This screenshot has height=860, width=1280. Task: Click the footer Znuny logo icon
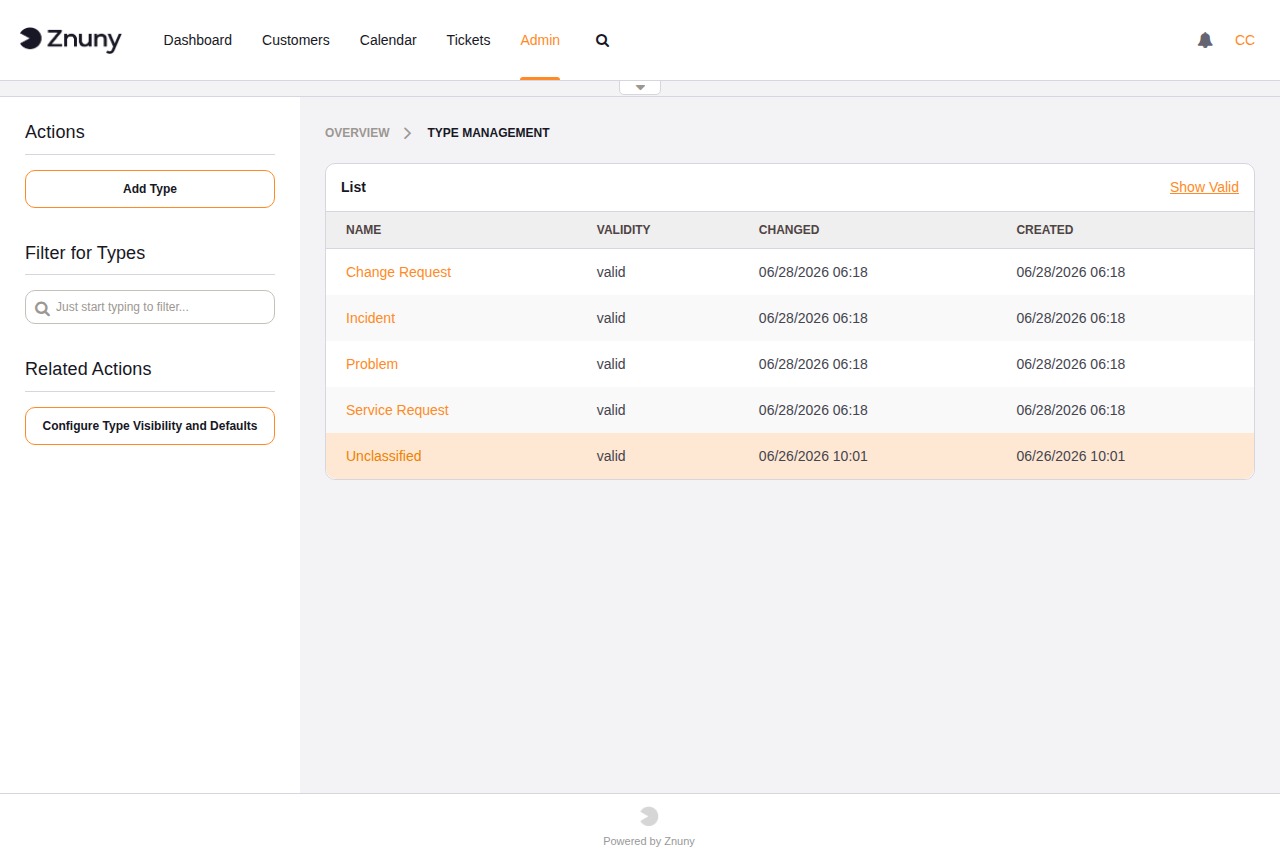pyautogui.click(x=649, y=816)
